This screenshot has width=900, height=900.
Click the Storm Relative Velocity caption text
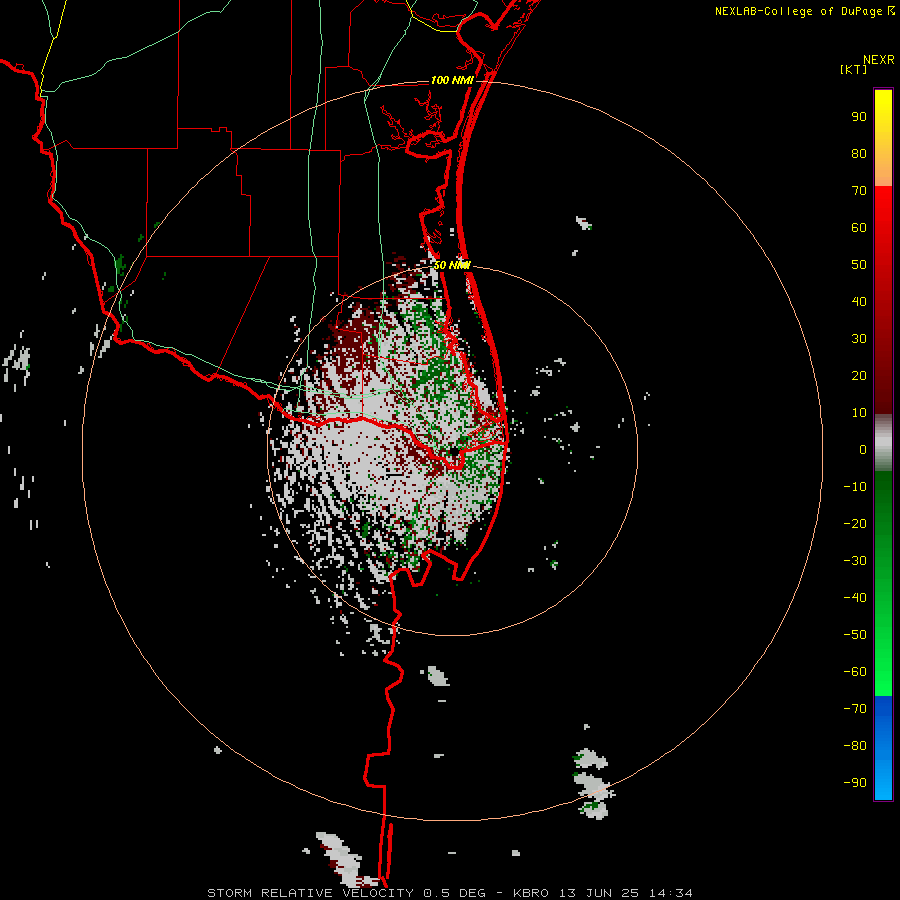(450, 893)
